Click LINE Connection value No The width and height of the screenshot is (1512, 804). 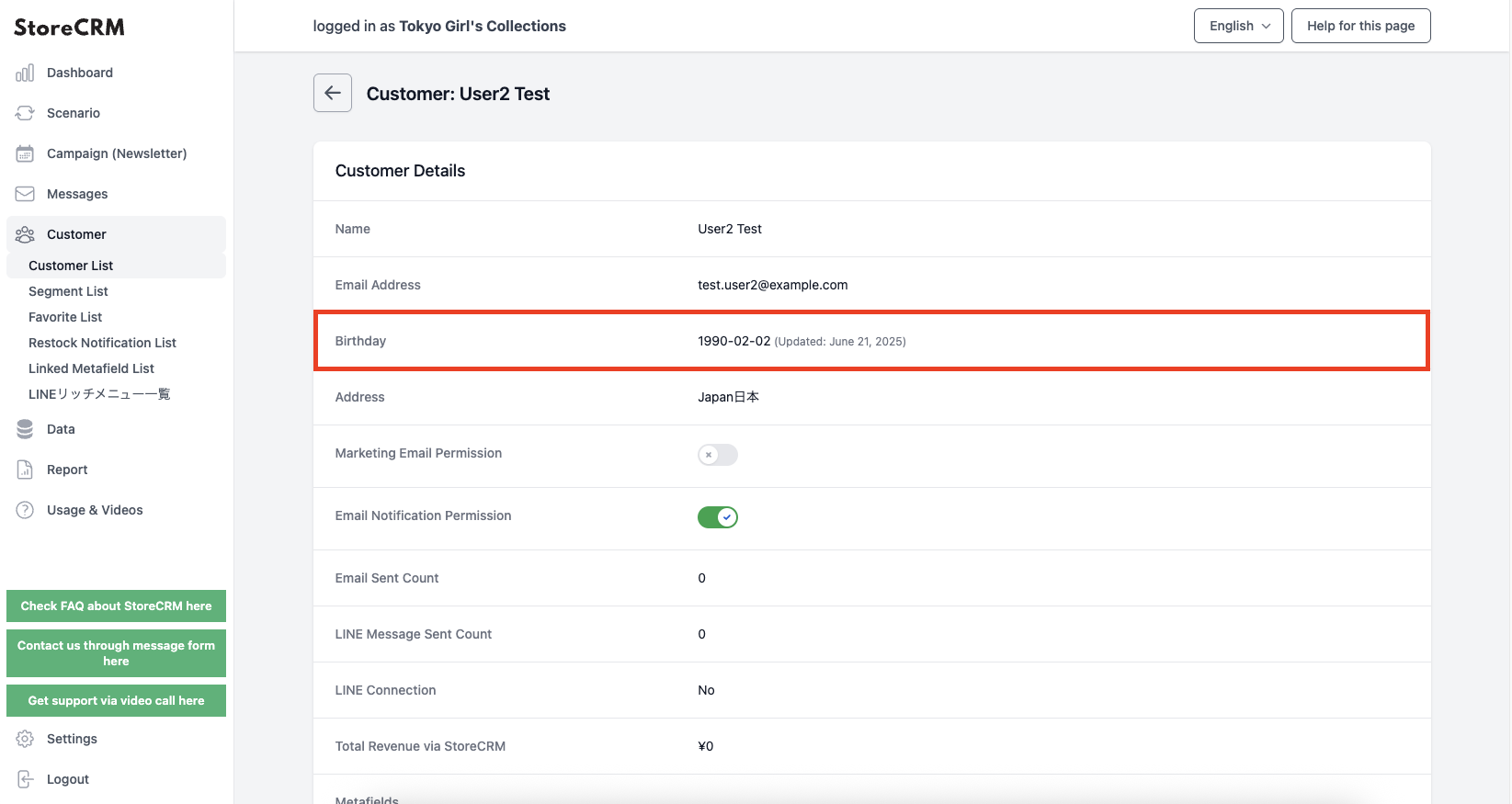tap(706, 690)
